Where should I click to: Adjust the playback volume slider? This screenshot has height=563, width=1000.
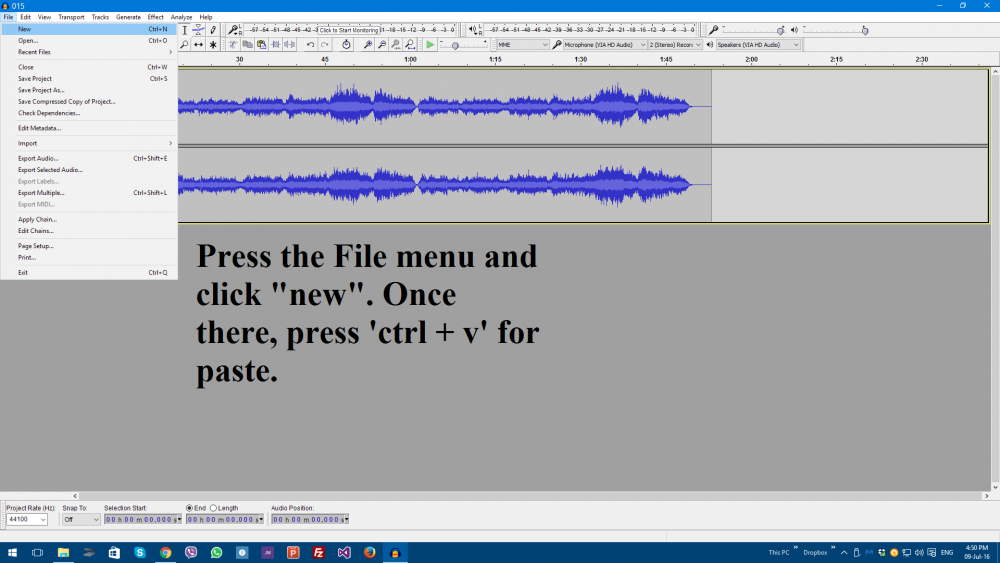tap(864, 31)
